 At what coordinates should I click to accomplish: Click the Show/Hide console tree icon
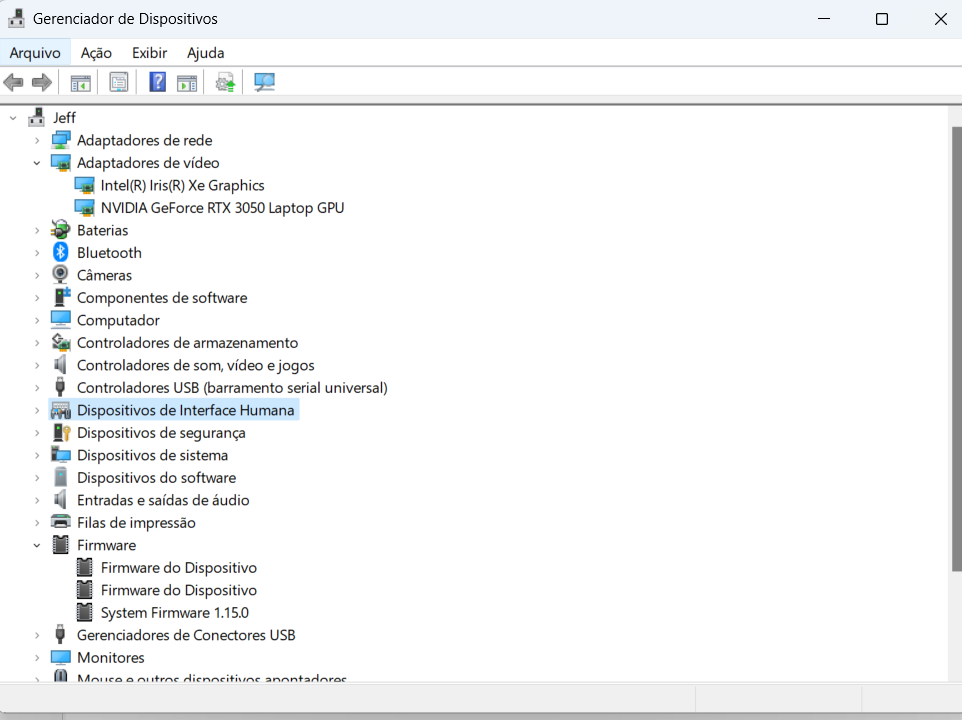click(x=80, y=82)
